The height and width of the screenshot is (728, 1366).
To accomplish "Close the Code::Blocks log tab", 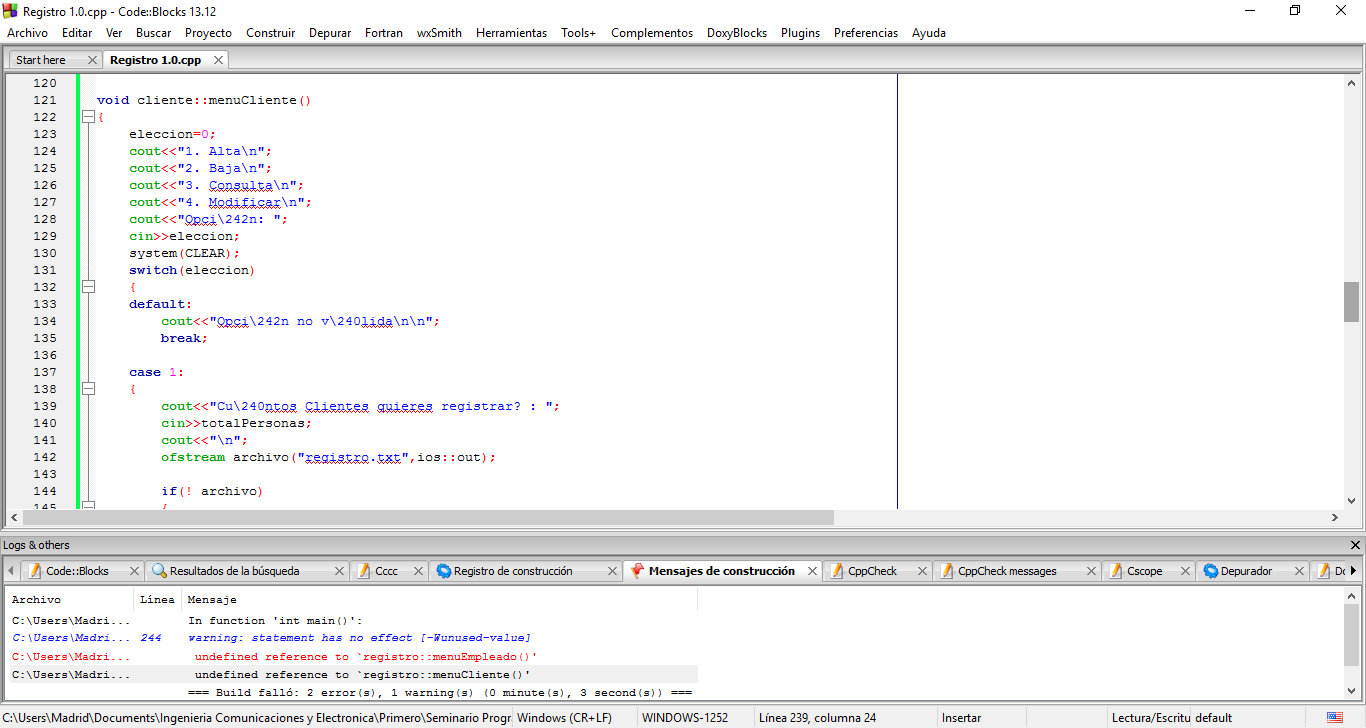I will 133,571.
